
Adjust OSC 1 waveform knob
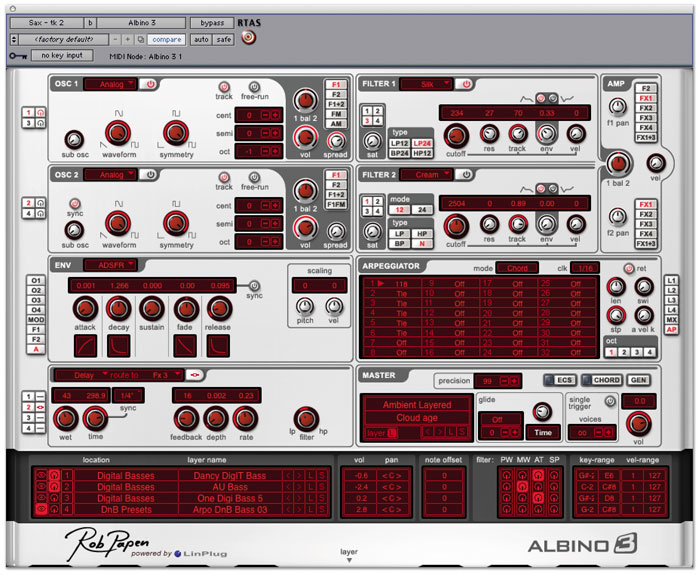118,133
